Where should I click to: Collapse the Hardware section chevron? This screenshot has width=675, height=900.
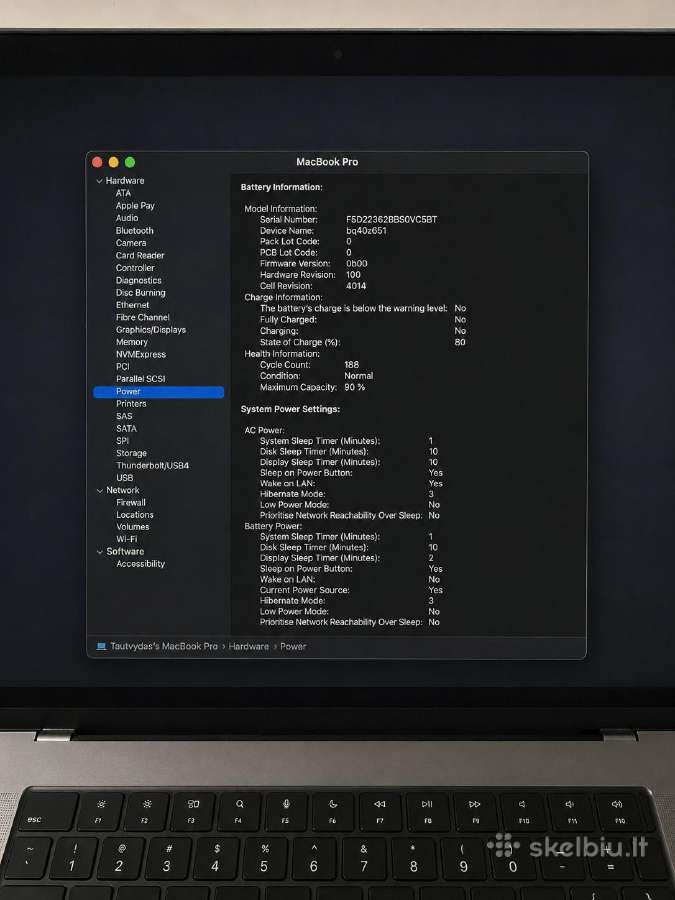(x=99, y=181)
